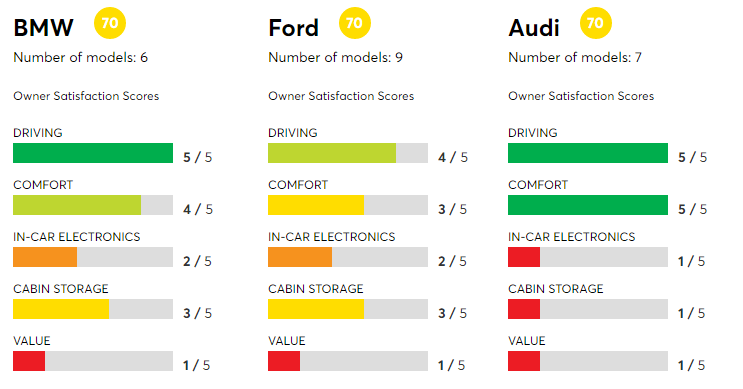Click Audi's Owner Satisfaction Scores label
Viewport: 743px width, 389px height.
[581, 96]
